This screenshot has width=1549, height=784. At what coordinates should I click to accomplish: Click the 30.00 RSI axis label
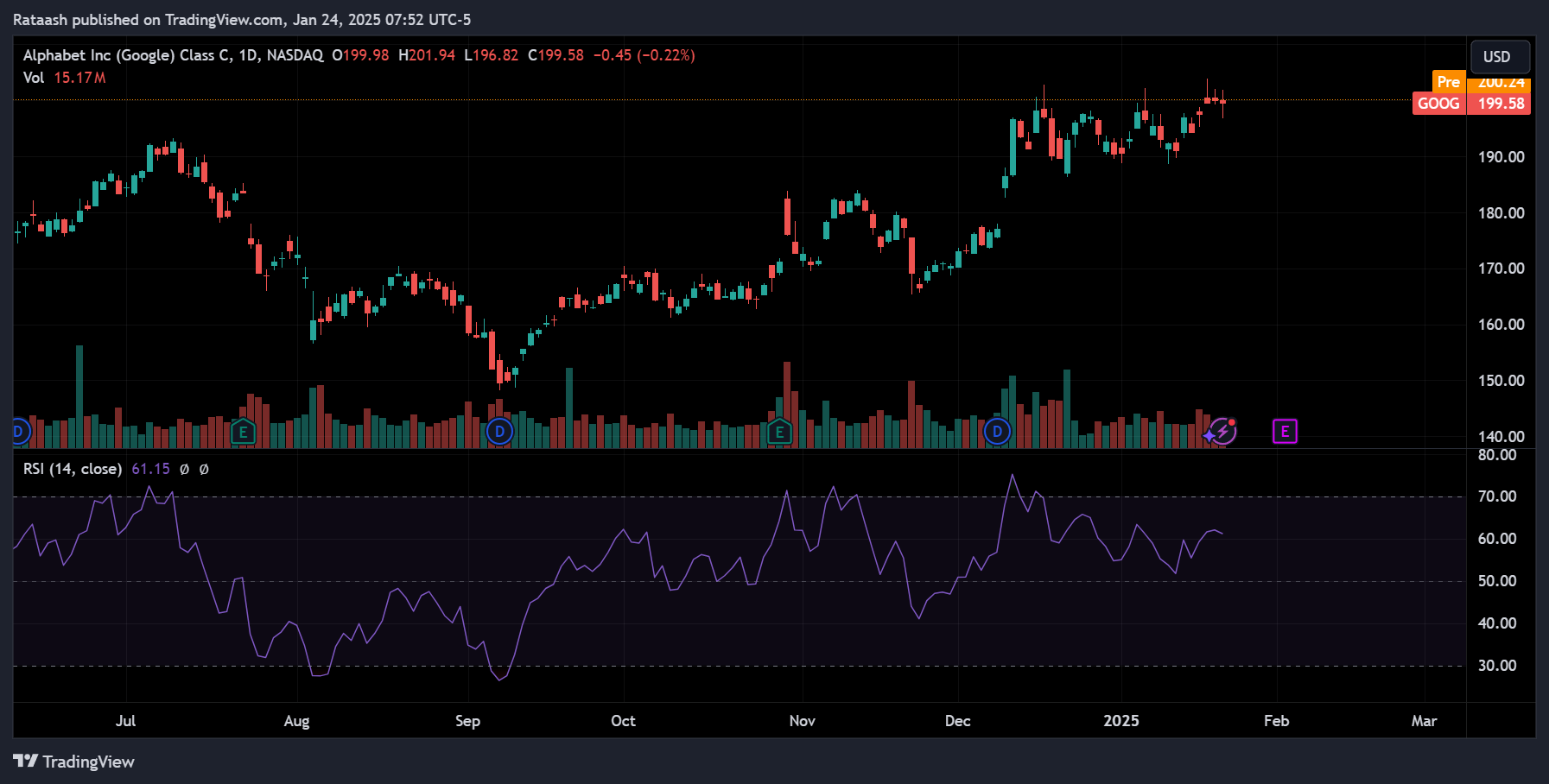pyautogui.click(x=1497, y=666)
